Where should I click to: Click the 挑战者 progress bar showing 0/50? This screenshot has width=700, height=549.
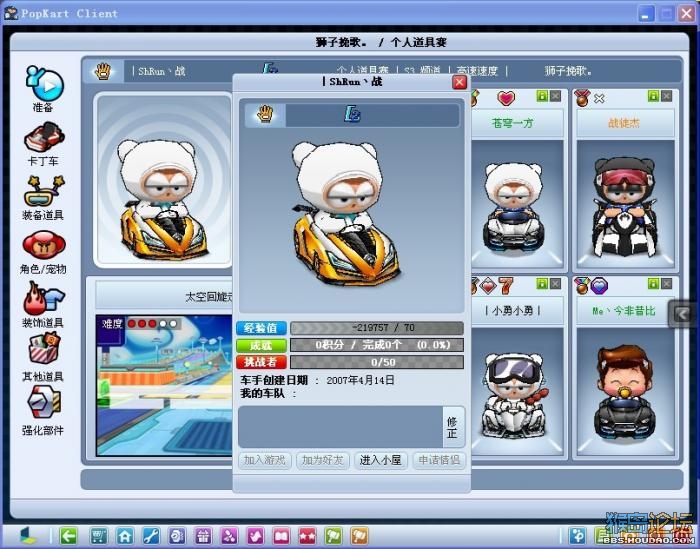coord(377,362)
